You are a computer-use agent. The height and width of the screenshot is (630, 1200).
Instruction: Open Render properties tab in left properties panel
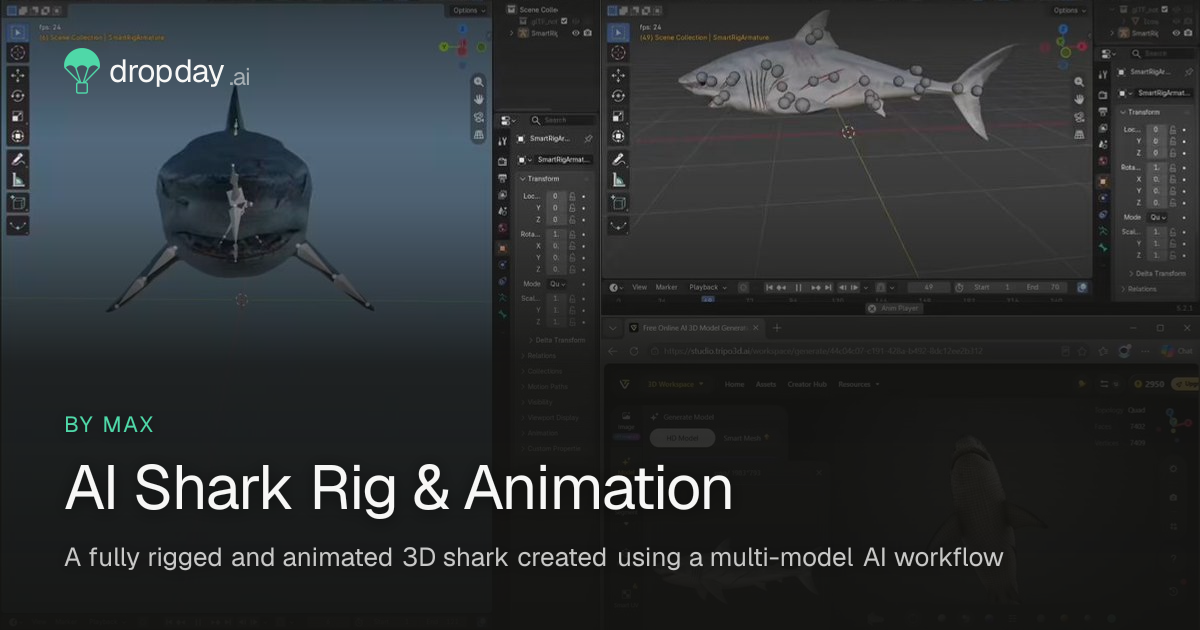tap(502, 160)
